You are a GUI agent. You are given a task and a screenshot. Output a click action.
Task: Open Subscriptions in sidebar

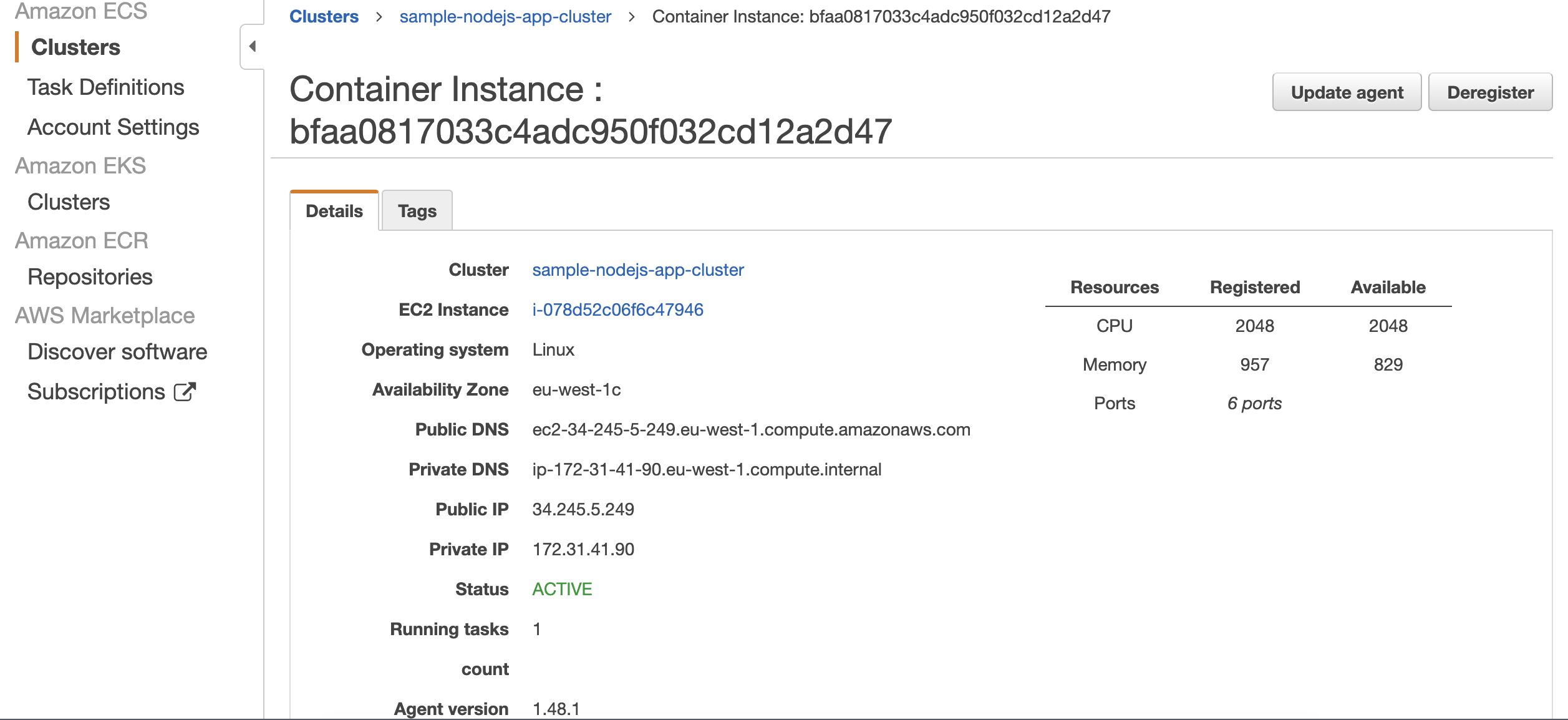click(x=96, y=392)
